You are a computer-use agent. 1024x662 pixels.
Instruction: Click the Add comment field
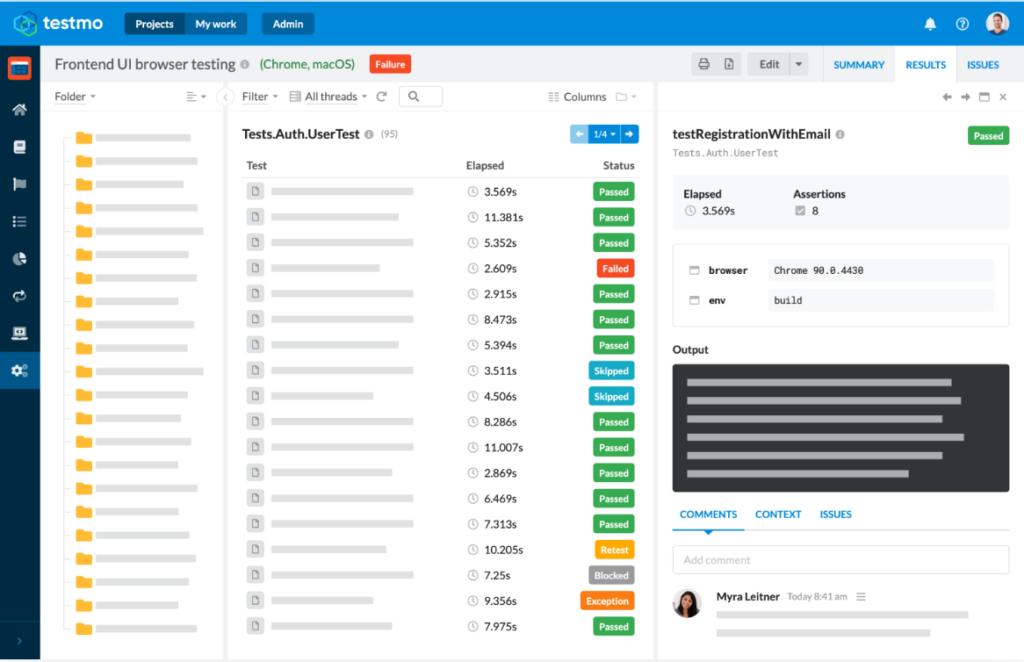tap(840, 560)
